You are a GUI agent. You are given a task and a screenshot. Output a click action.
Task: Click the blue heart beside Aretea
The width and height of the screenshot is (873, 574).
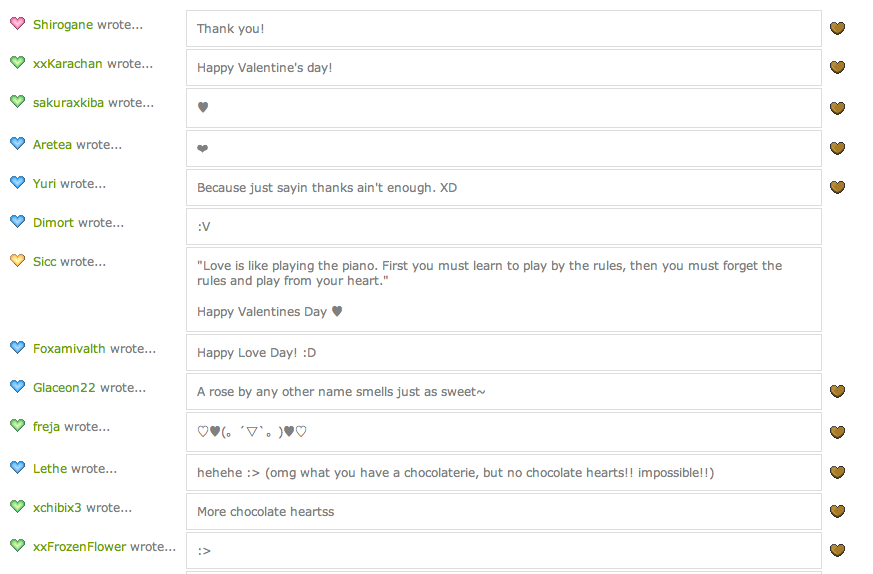click(17, 144)
